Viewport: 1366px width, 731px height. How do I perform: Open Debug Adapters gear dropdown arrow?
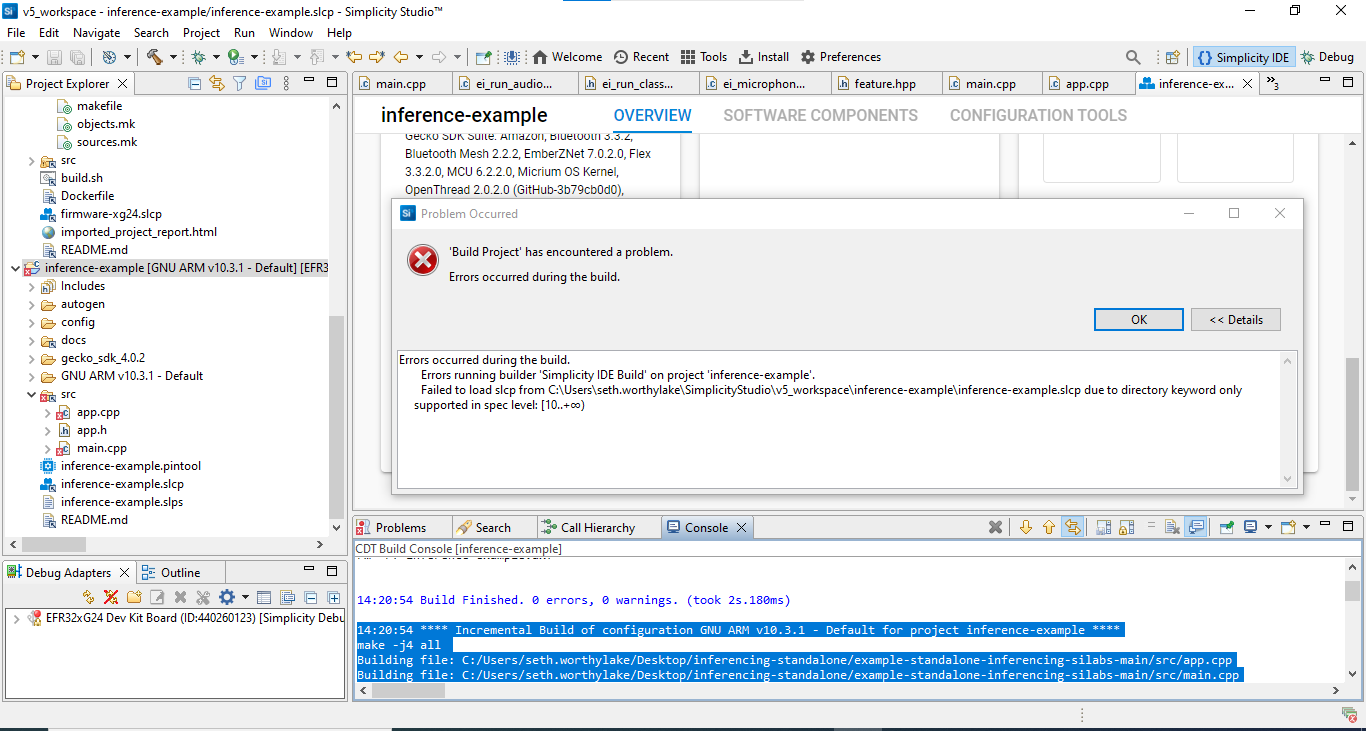click(245, 597)
